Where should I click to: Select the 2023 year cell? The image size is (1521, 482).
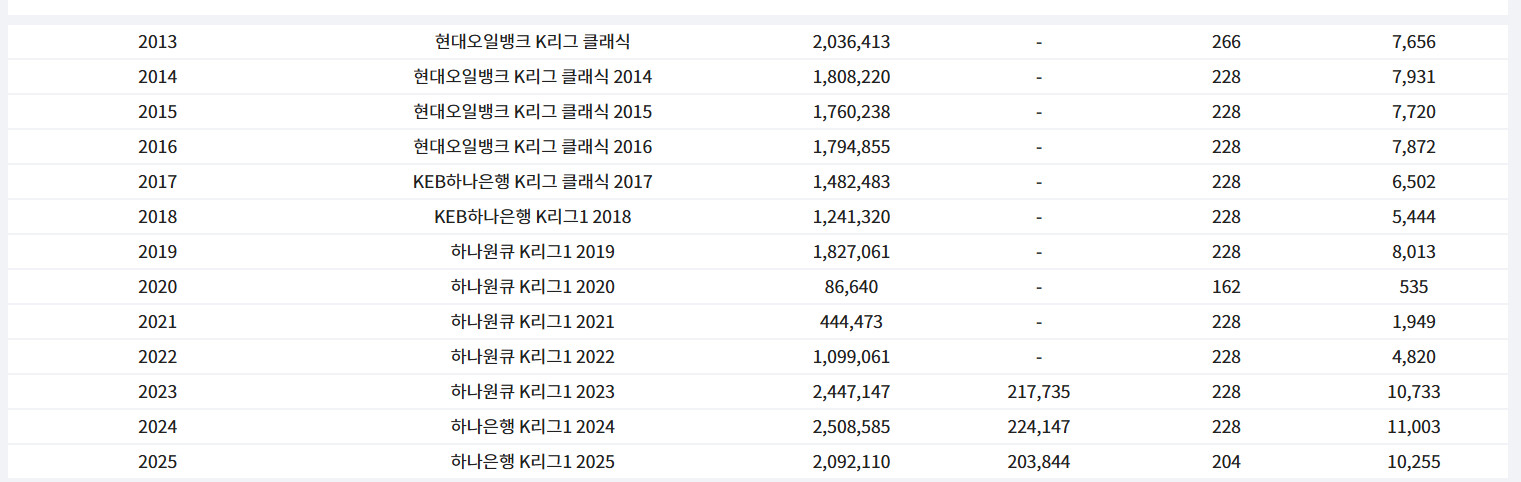pos(157,392)
